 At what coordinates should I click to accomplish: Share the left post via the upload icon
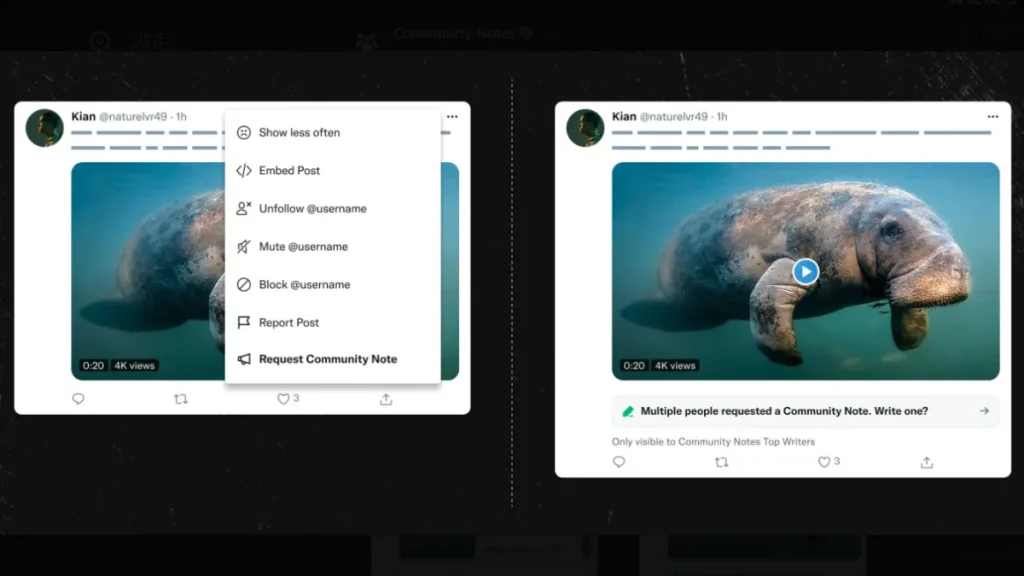point(385,398)
